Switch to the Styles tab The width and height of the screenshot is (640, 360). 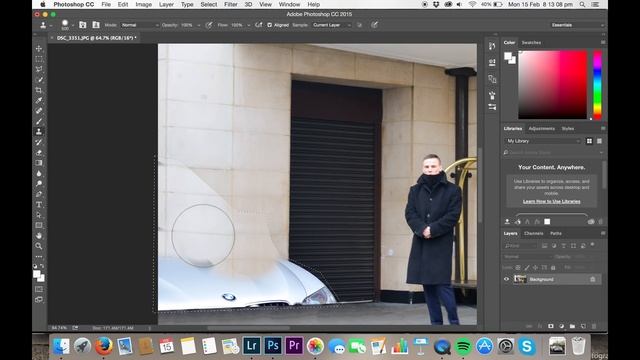pos(568,129)
